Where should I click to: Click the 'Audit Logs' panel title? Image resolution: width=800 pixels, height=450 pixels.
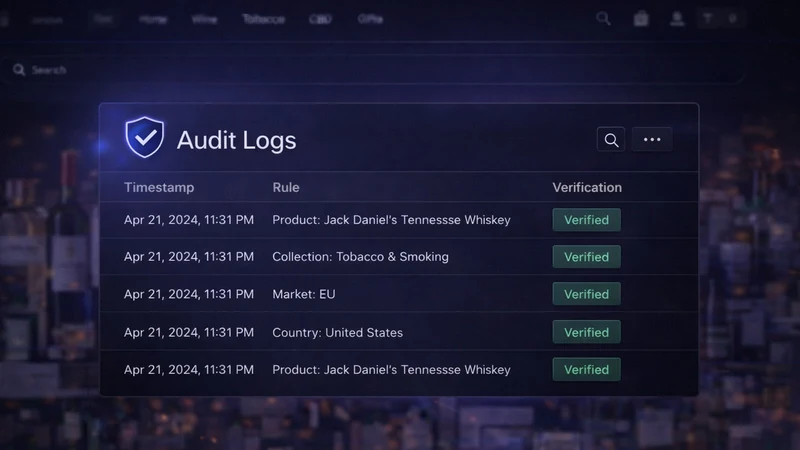pos(236,140)
